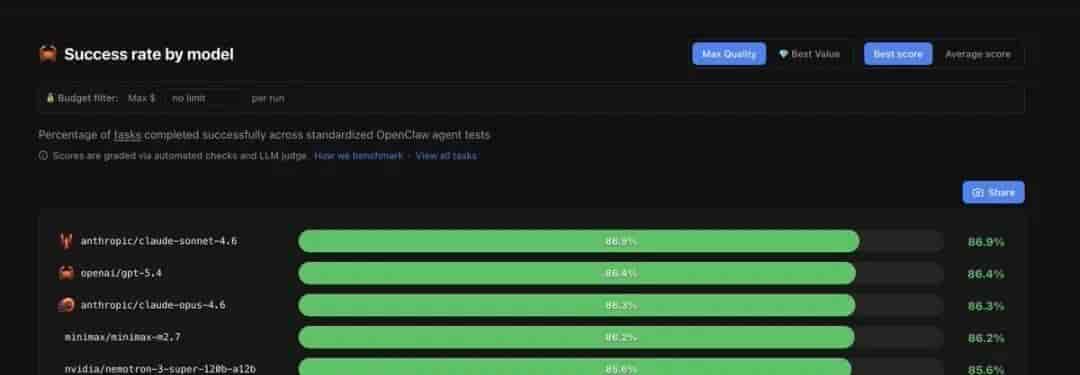
Task: Select the Max Quality toggle
Action: point(729,54)
